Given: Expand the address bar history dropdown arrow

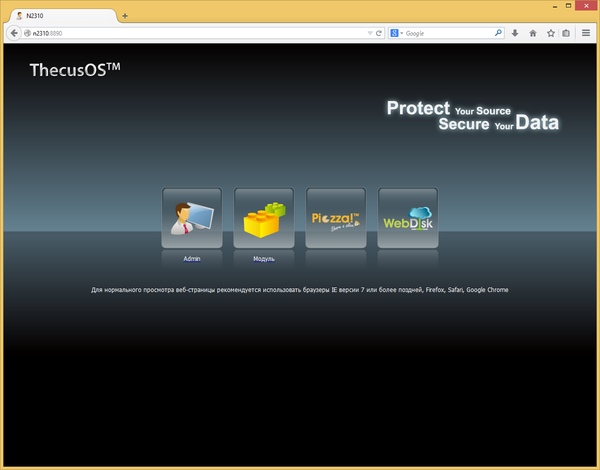Looking at the screenshot, I should pos(370,33).
